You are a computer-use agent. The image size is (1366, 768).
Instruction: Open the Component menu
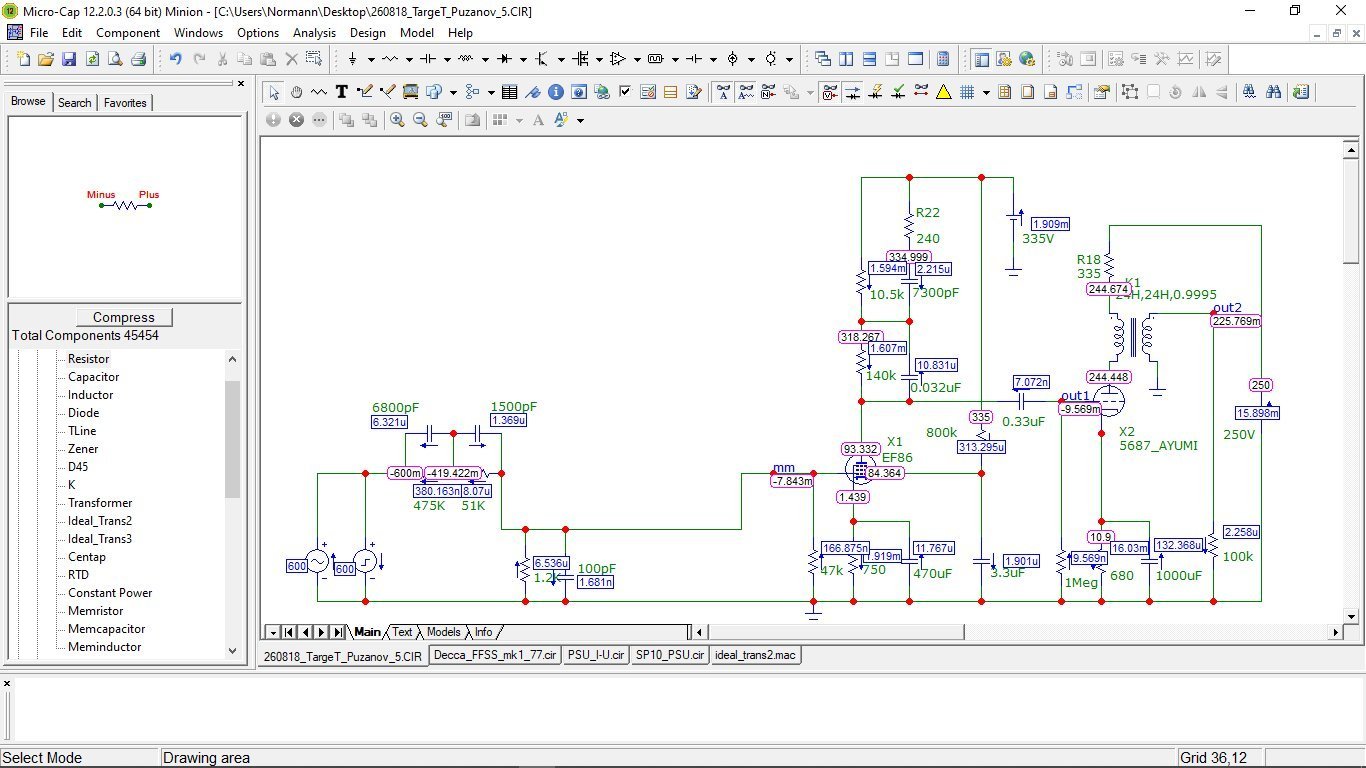(x=128, y=33)
